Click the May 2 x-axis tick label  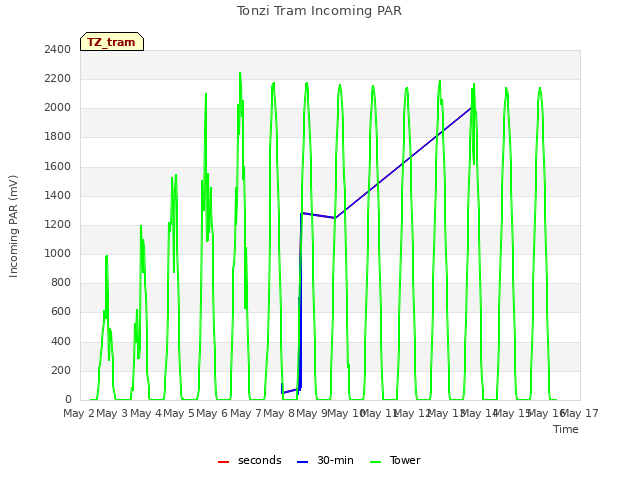click(x=79, y=413)
